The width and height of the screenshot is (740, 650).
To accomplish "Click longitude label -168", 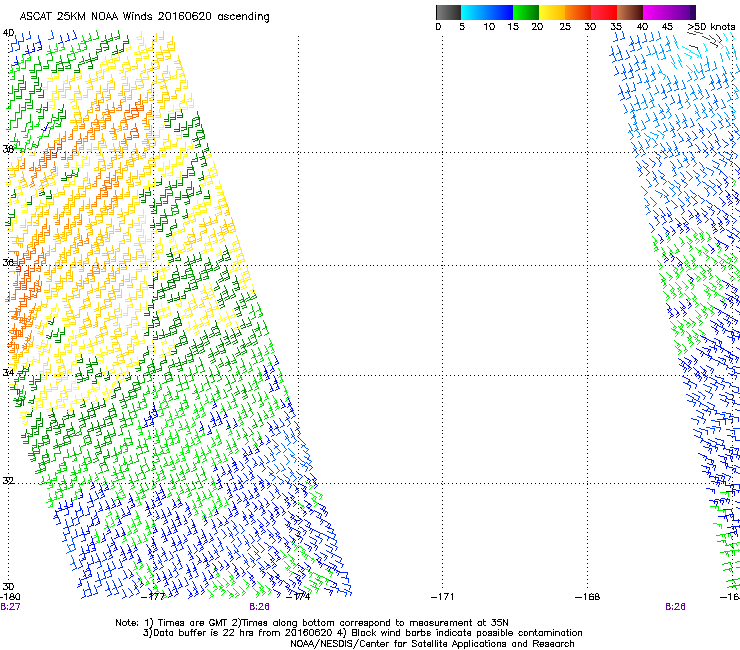I will tap(587, 597).
